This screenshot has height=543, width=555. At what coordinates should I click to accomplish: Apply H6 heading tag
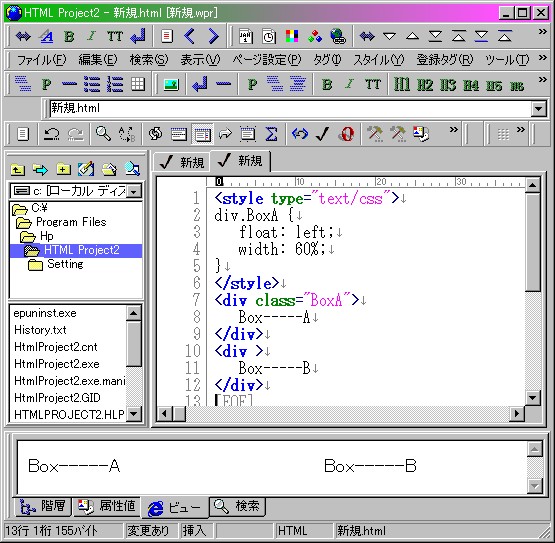tap(517, 86)
